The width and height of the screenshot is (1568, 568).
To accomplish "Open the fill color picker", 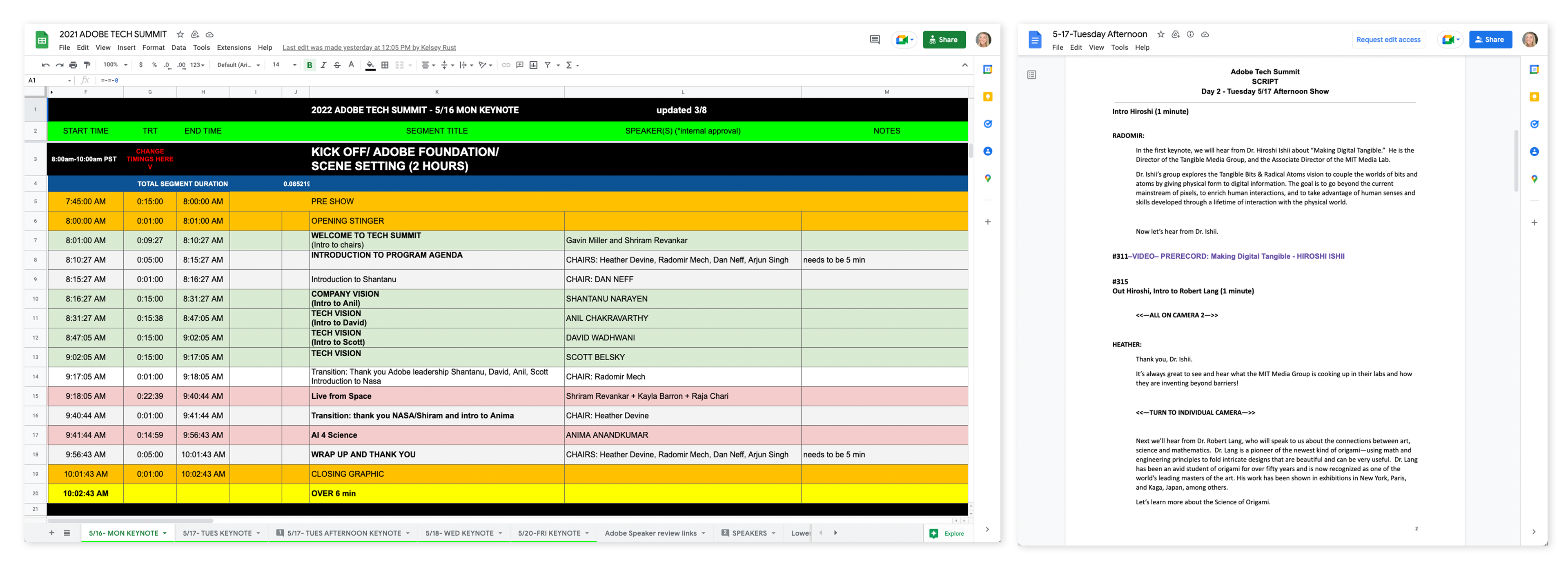I will pyautogui.click(x=370, y=65).
